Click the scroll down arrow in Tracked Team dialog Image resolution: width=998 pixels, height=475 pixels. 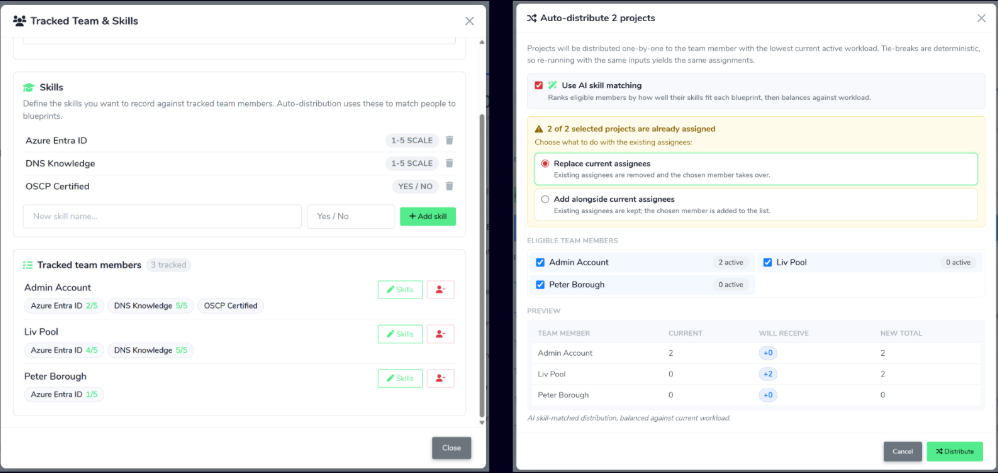click(x=482, y=423)
